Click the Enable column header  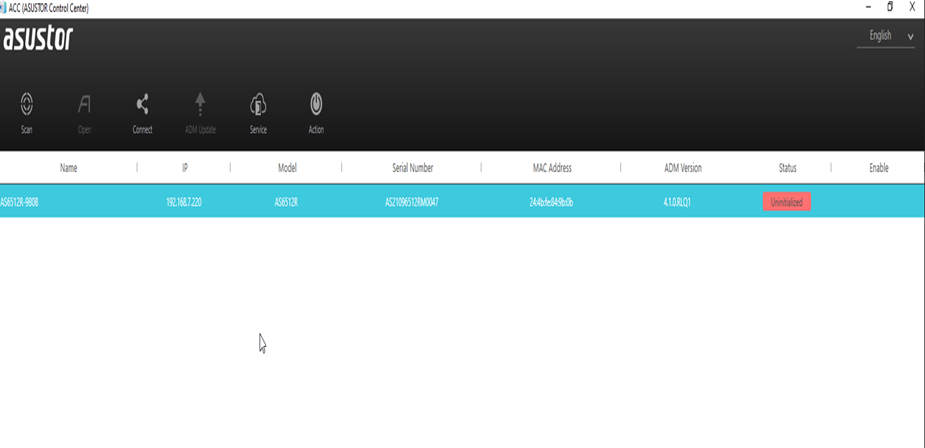878,168
